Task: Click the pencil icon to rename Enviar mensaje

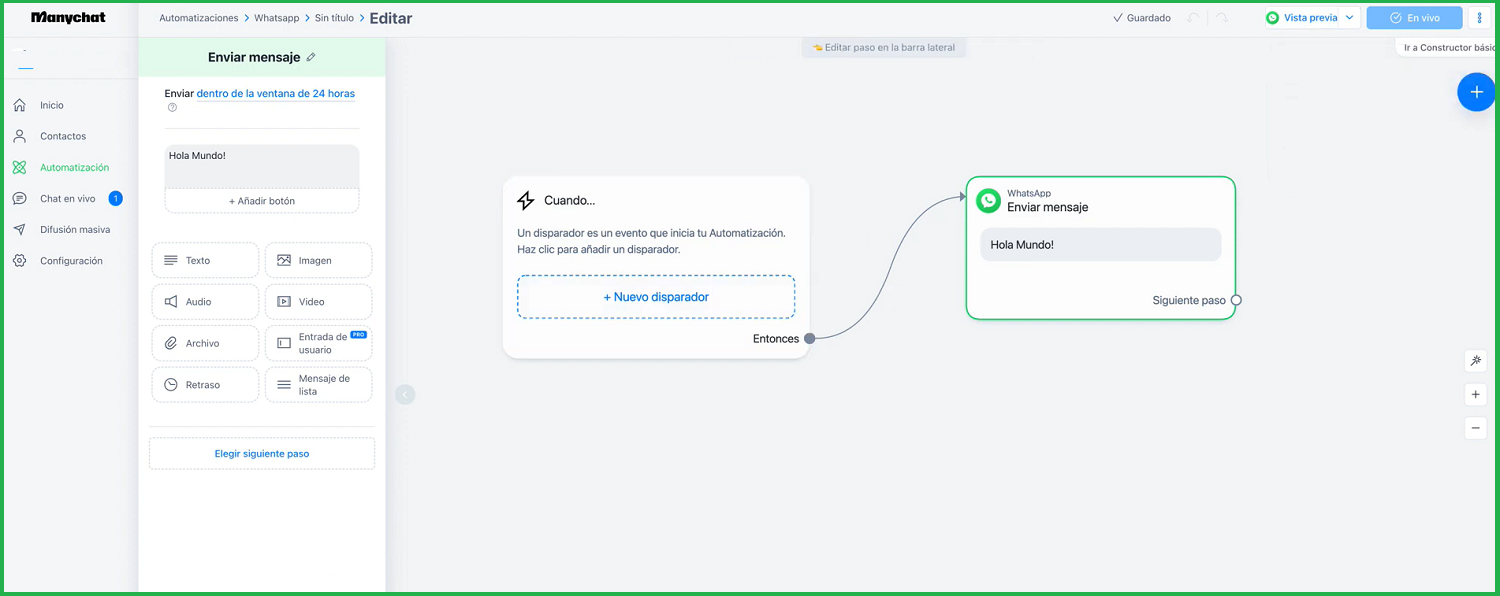Action: click(x=311, y=57)
